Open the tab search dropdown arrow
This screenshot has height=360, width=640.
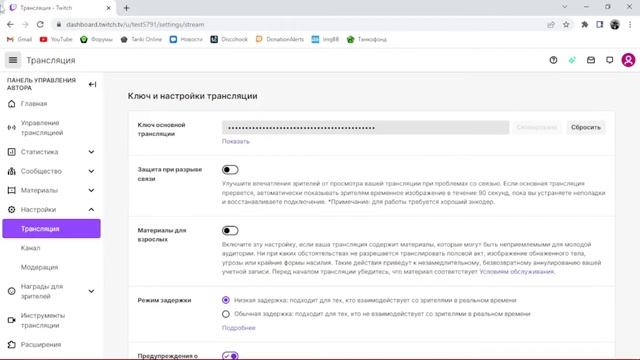(x=564, y=7)
